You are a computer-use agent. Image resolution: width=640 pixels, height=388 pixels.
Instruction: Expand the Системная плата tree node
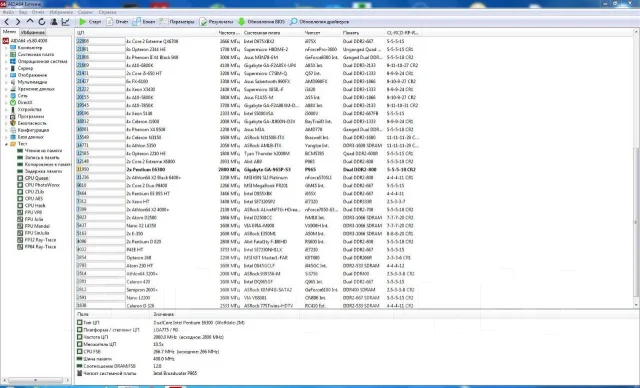(x=6, y=55)
